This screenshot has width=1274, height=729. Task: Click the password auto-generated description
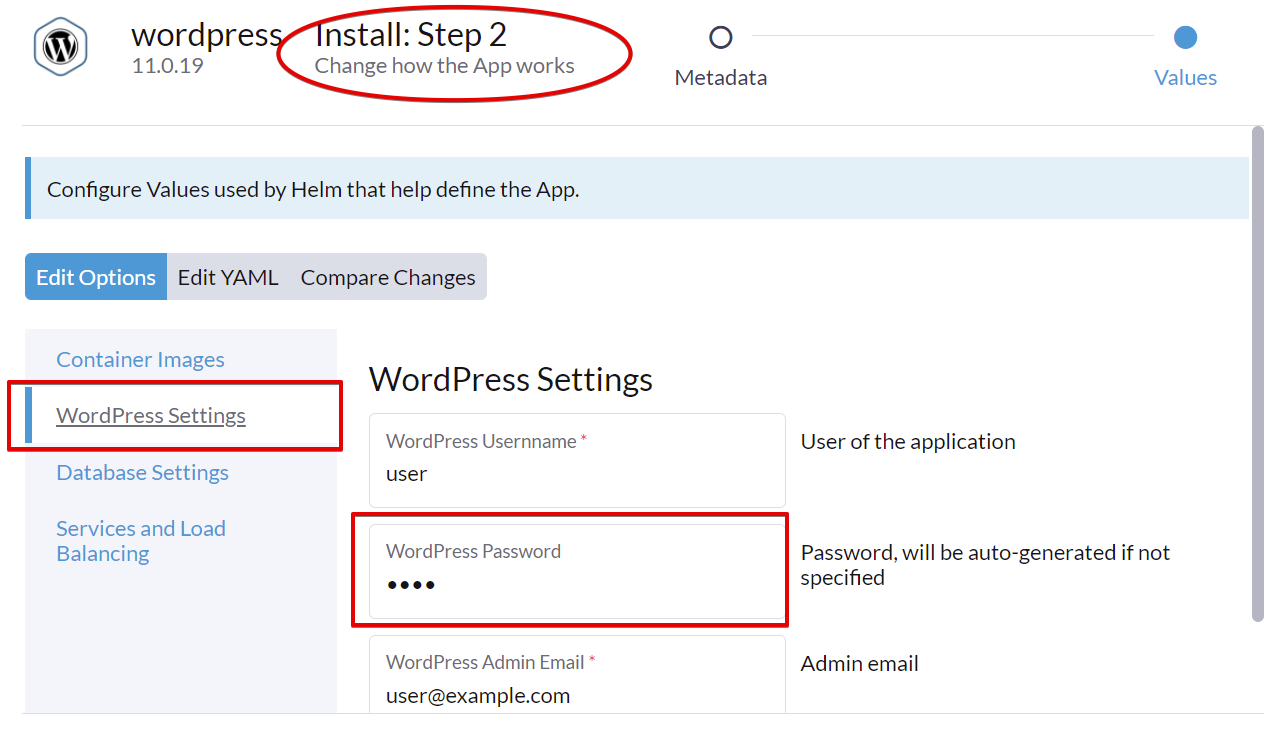[985, 565]
